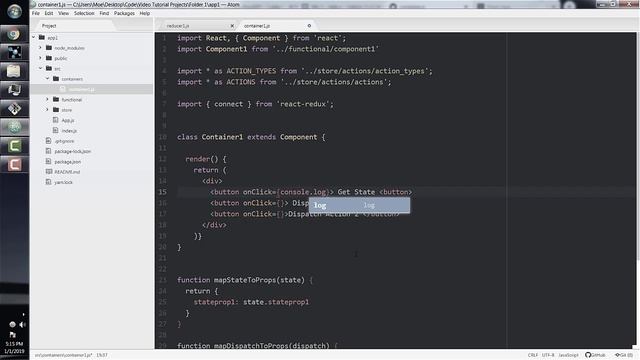Click the node_modules folder icon

pos(49,48)
